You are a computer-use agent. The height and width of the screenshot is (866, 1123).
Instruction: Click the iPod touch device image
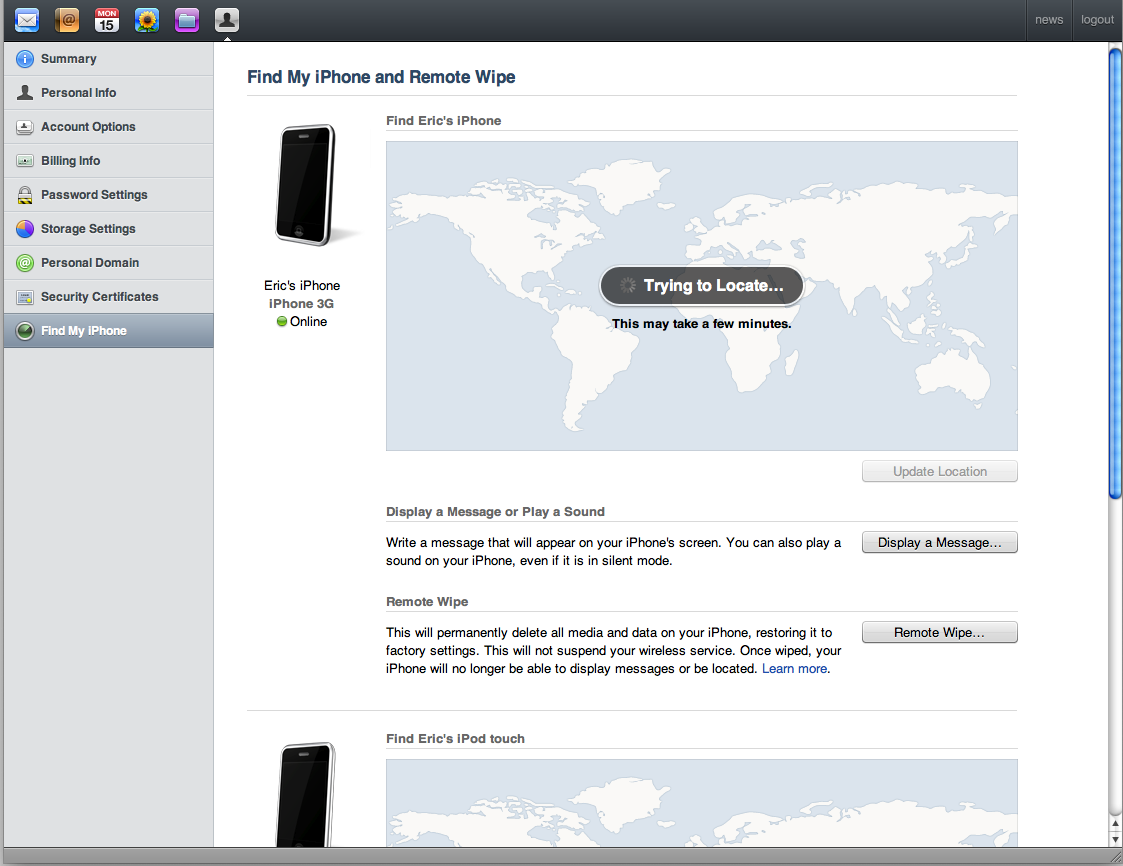point(307,795)
